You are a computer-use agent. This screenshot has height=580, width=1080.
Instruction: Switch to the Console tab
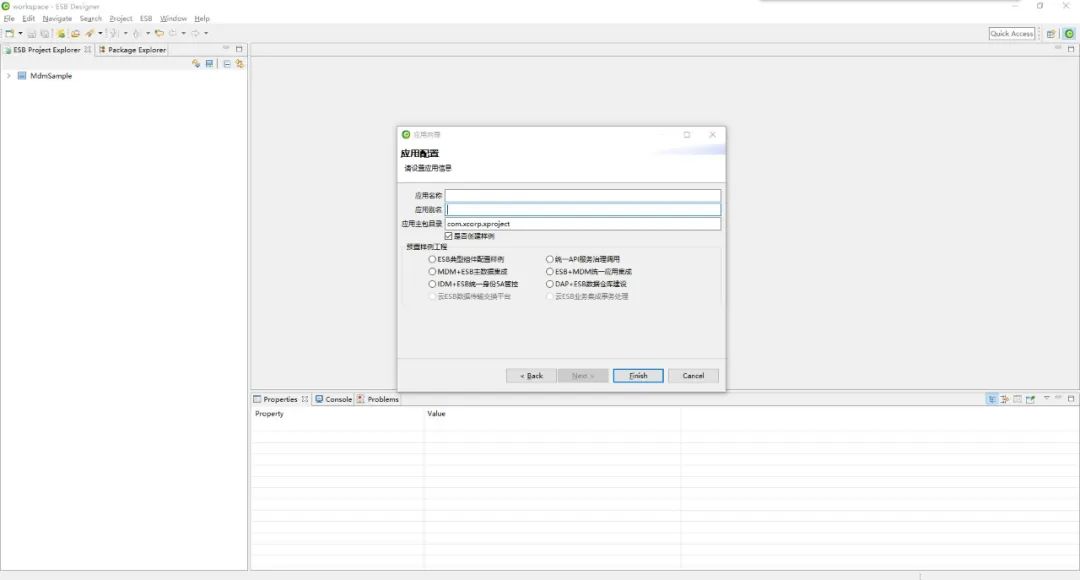pyautogui.click(x=333, y=399)
